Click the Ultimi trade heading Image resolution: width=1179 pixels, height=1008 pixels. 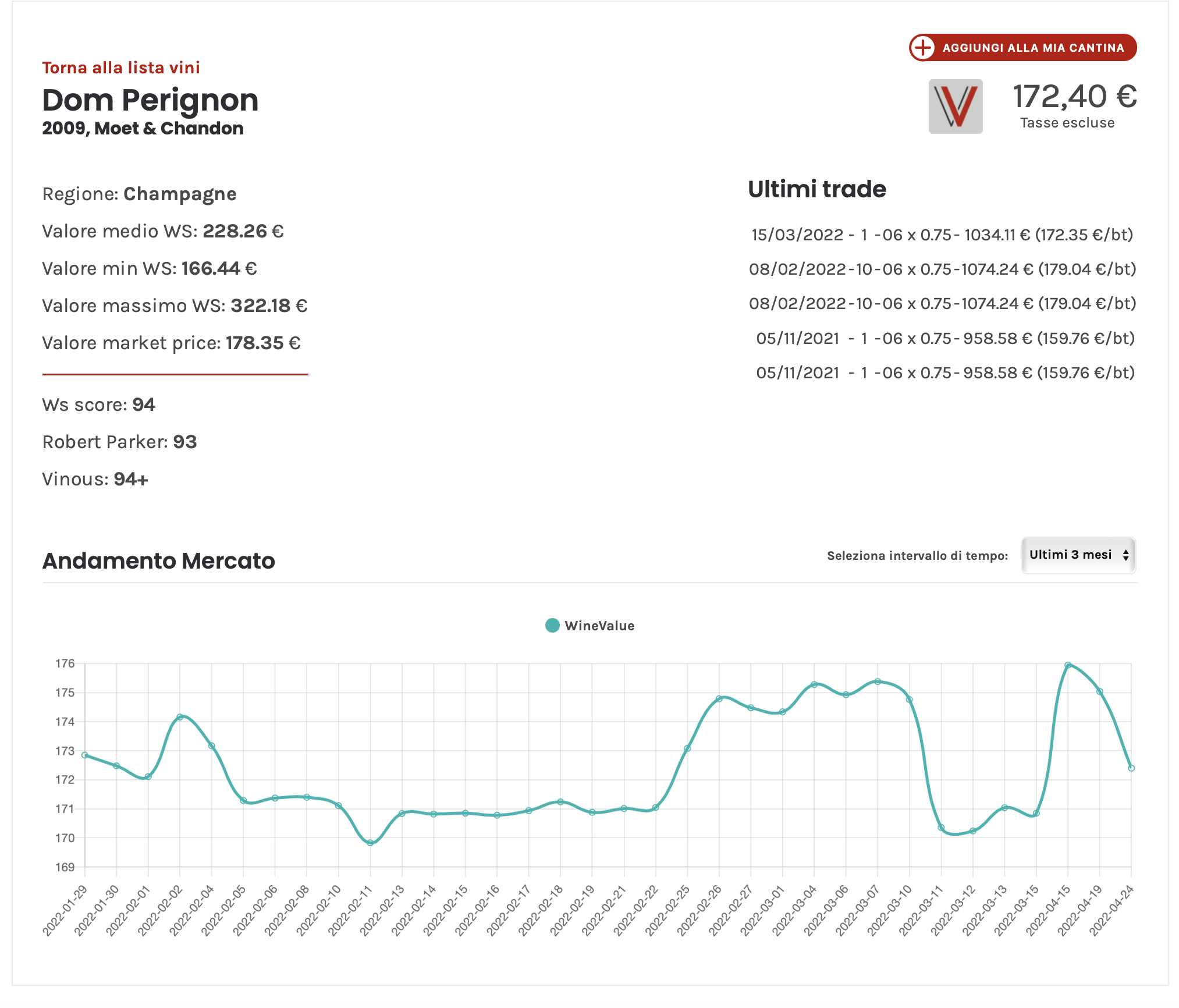click(x=817, y=189)
